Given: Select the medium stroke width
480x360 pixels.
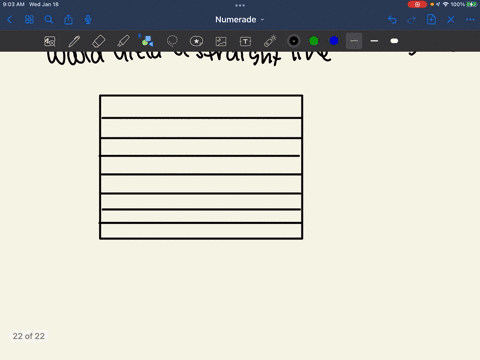Looking at the screenshot, I should pos(374,41).
